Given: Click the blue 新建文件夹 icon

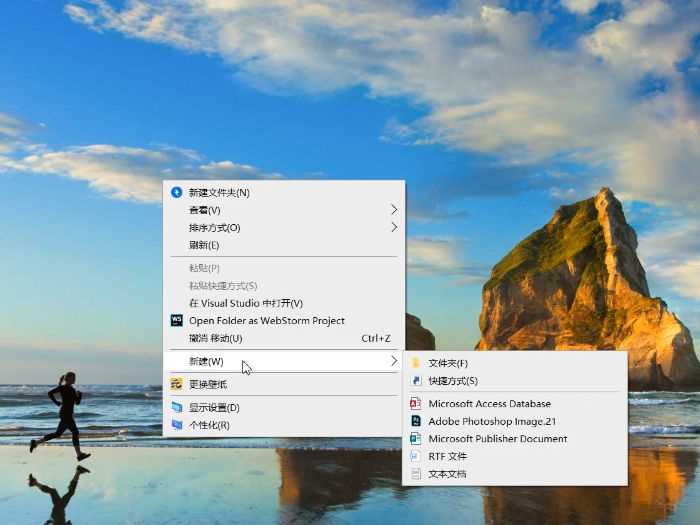Looking at the screenshot, I should click(x=177, y=192).
